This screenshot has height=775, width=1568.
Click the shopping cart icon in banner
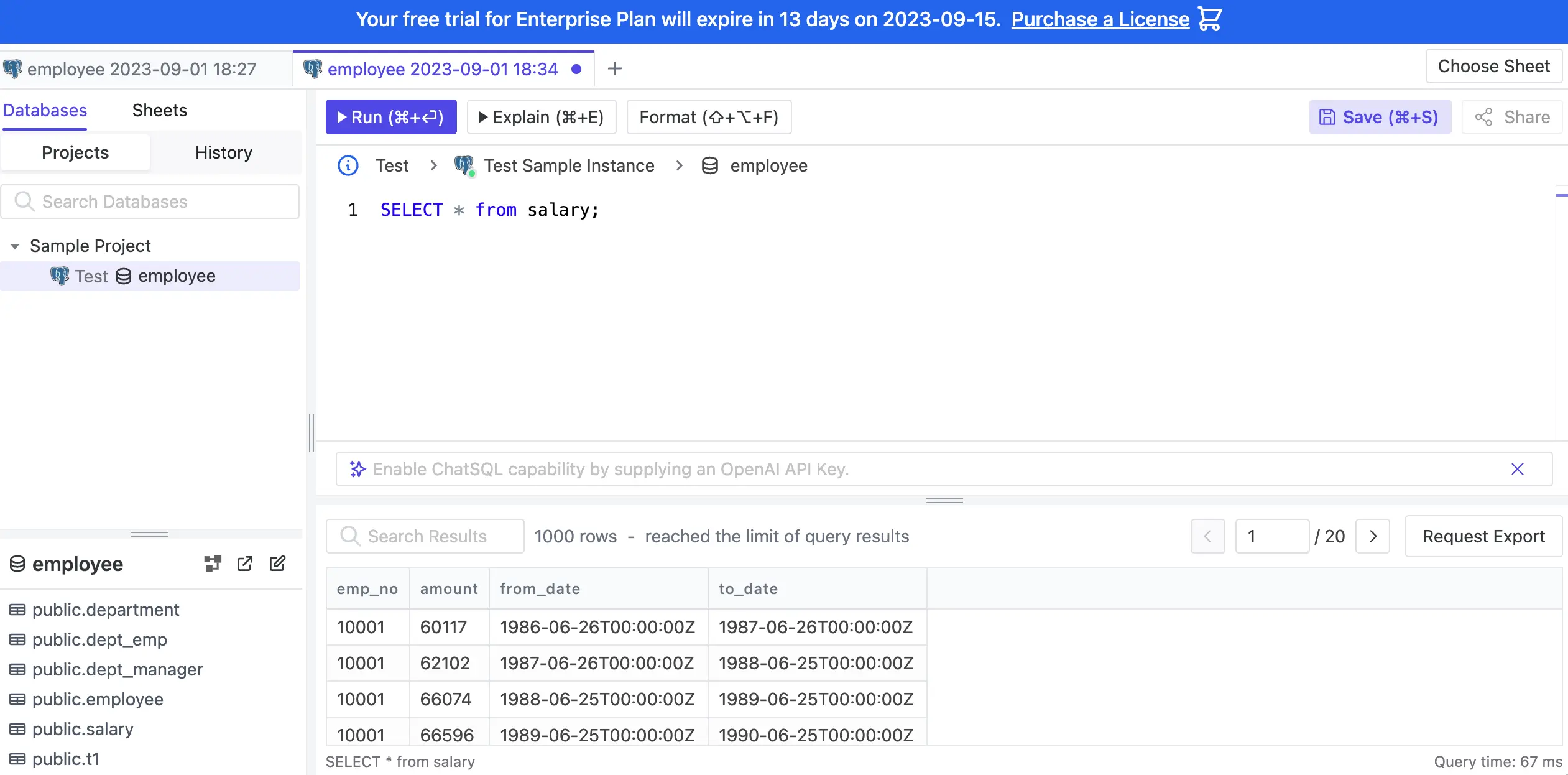pyautogui.click(x=1209, y=19)
